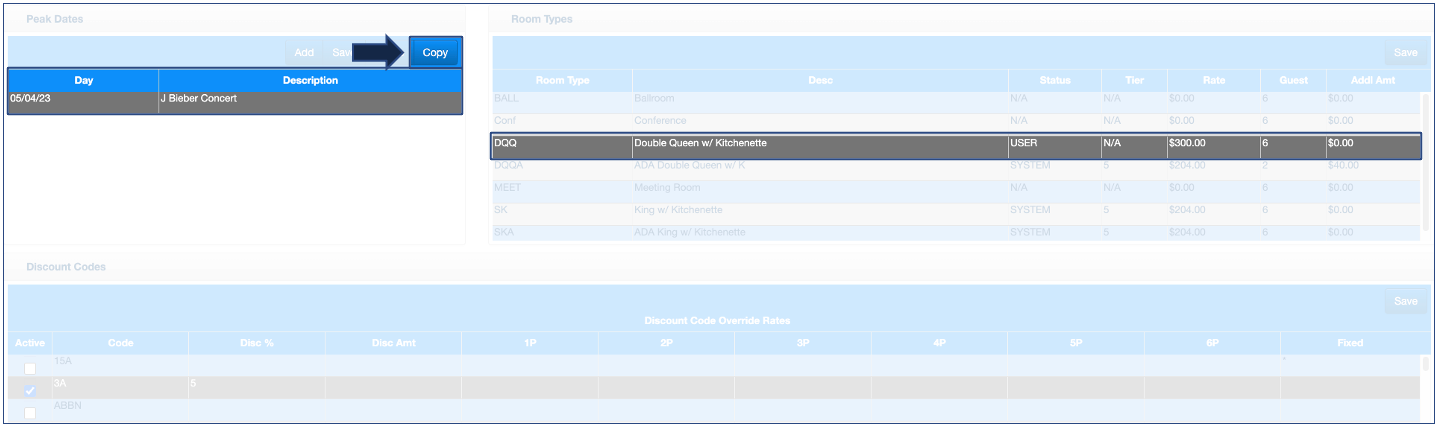Click the Room Type column header
The height and width of the screenshot is (427, 1438).
pos(562,80)
